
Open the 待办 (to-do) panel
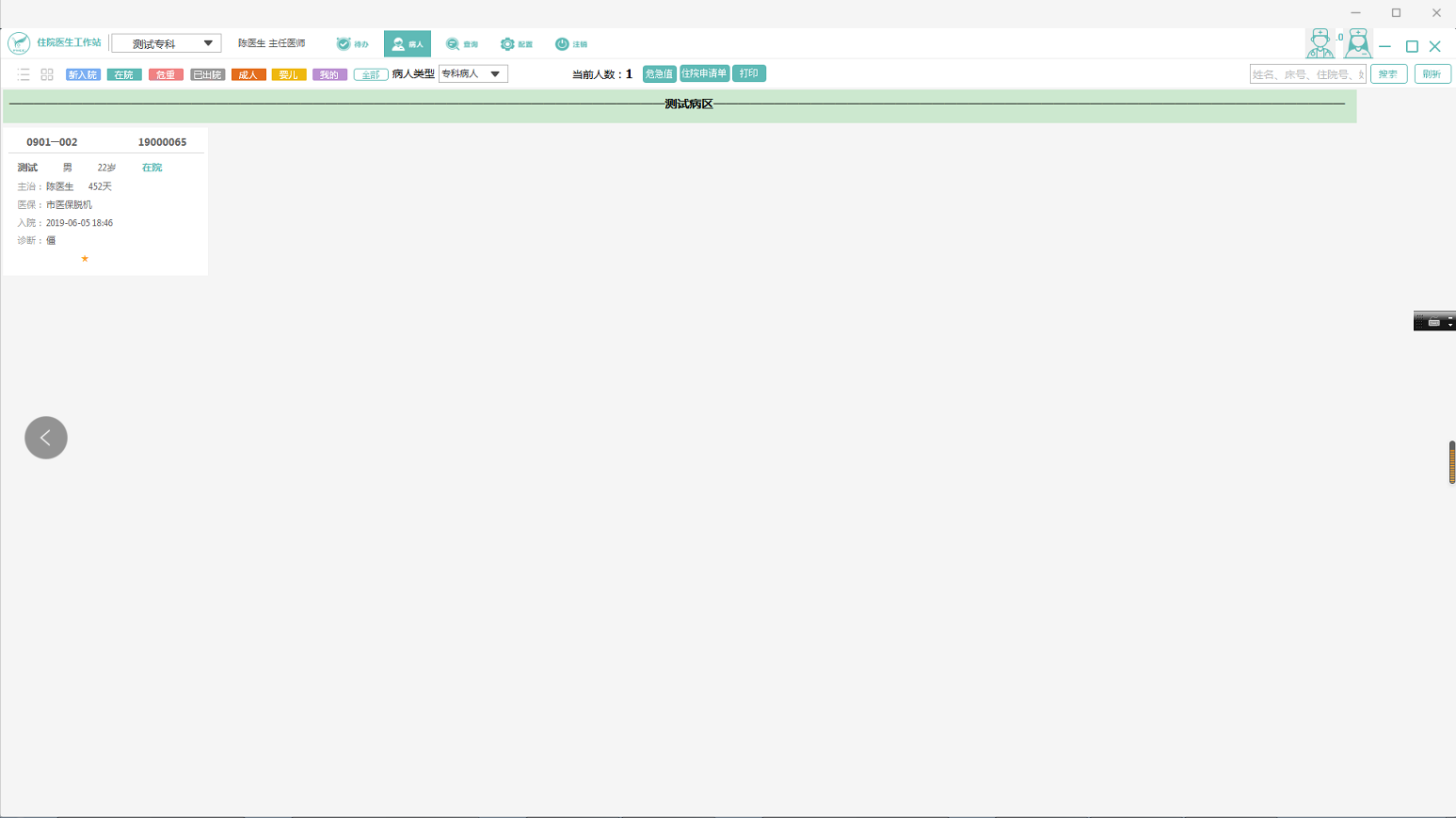[352, 43]
